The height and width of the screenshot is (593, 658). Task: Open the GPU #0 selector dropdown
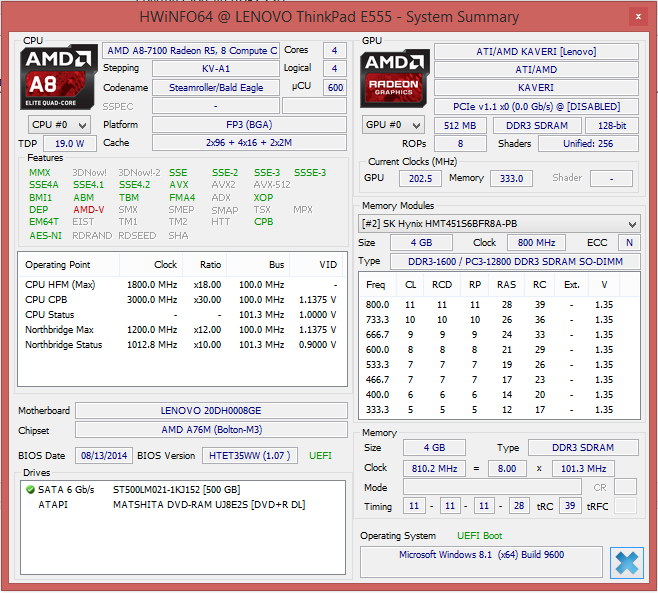(x=393, y=125)
